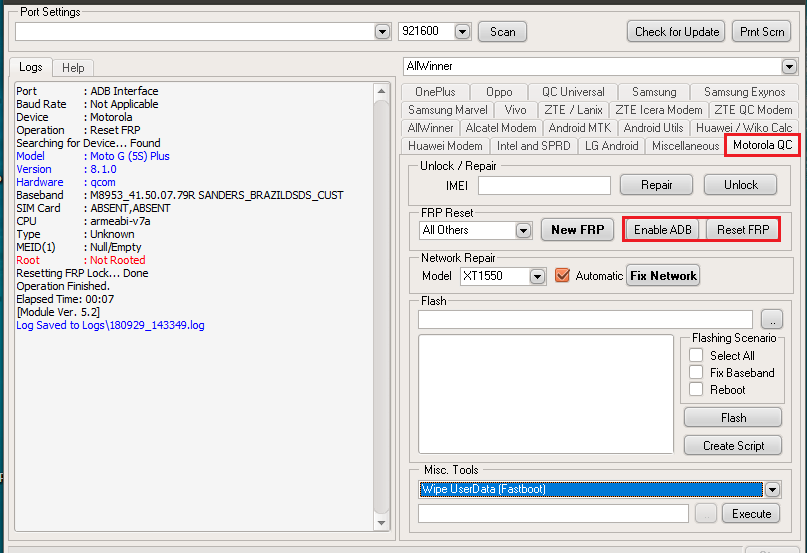Open the ZTE / Lanix tab

(x=573, y=110)
